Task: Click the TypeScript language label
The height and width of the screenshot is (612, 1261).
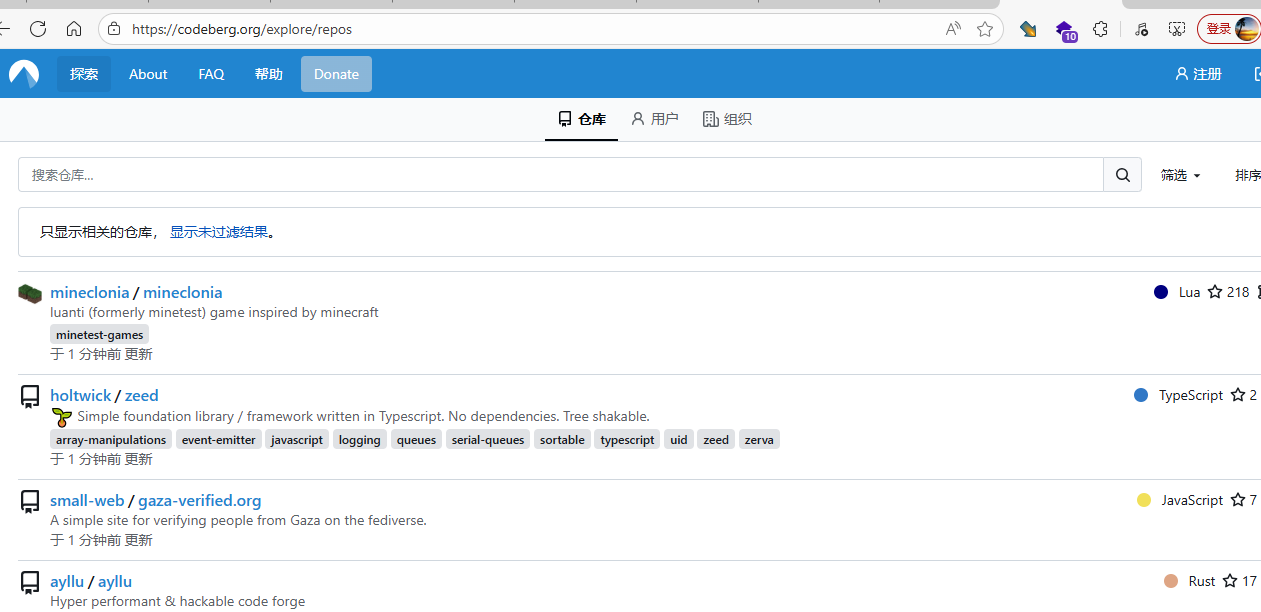Action: click(1191, 395)
